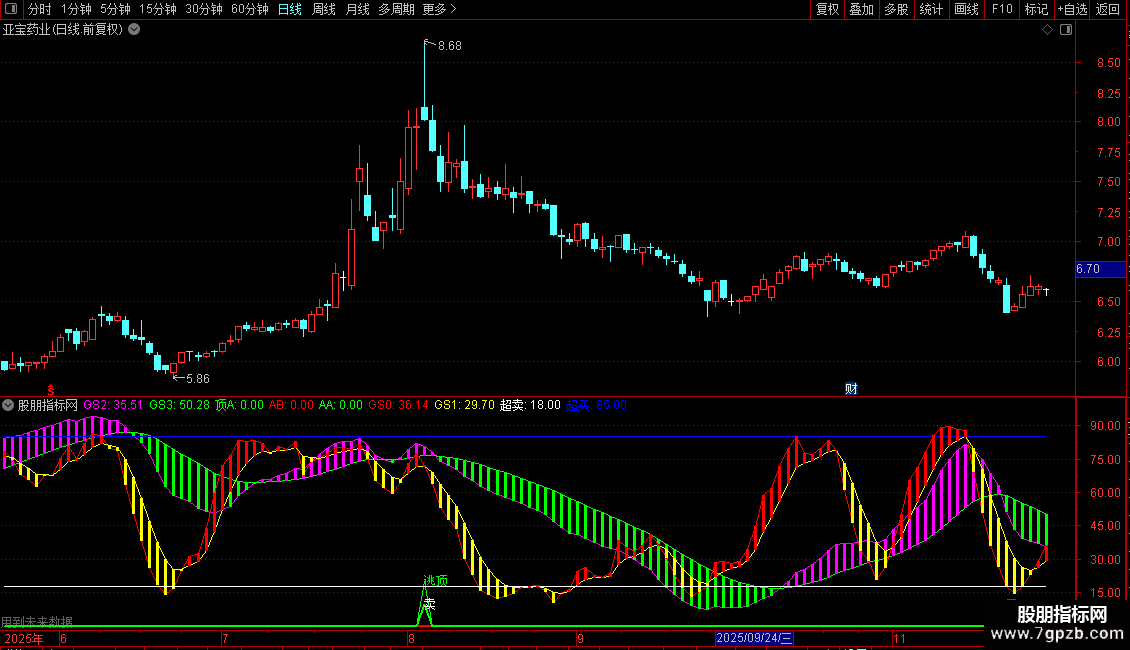Click the 财 financial marker on chart
Viewport: 1130px width, 650px height.
851,389
